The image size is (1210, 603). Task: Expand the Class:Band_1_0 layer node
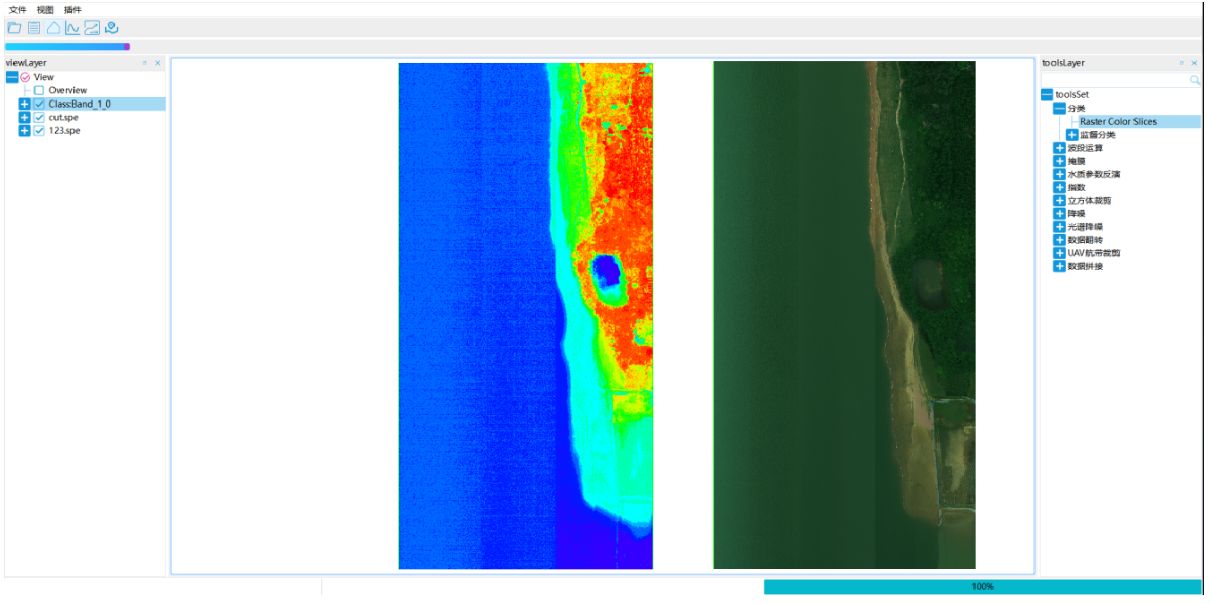click(25, 104)
